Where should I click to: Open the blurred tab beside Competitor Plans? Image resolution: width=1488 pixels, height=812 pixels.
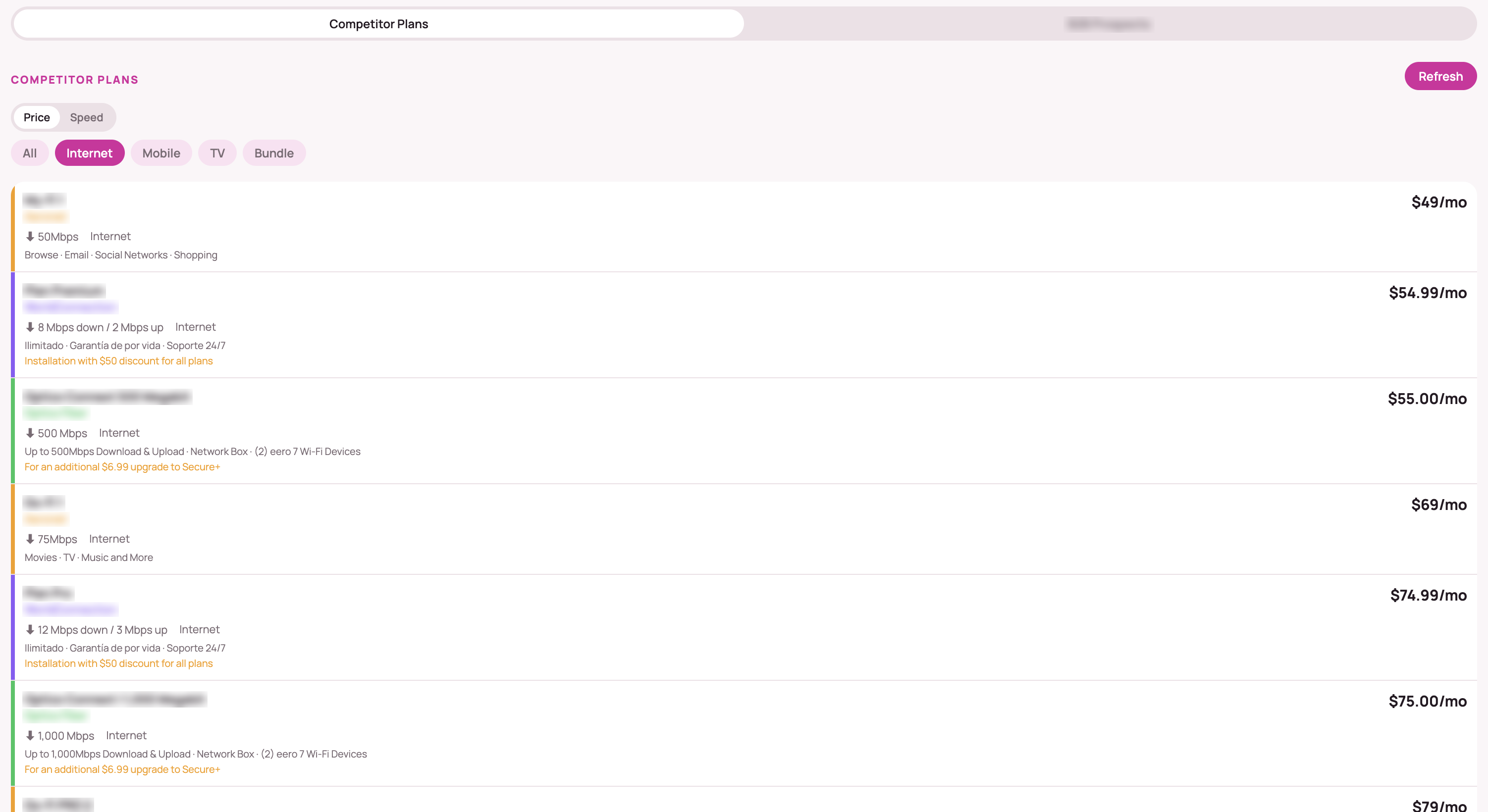pyautogui.click(x=1109, y=24)
